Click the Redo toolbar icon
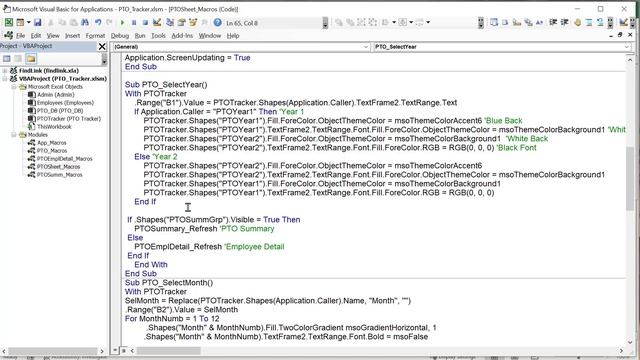 109,22
